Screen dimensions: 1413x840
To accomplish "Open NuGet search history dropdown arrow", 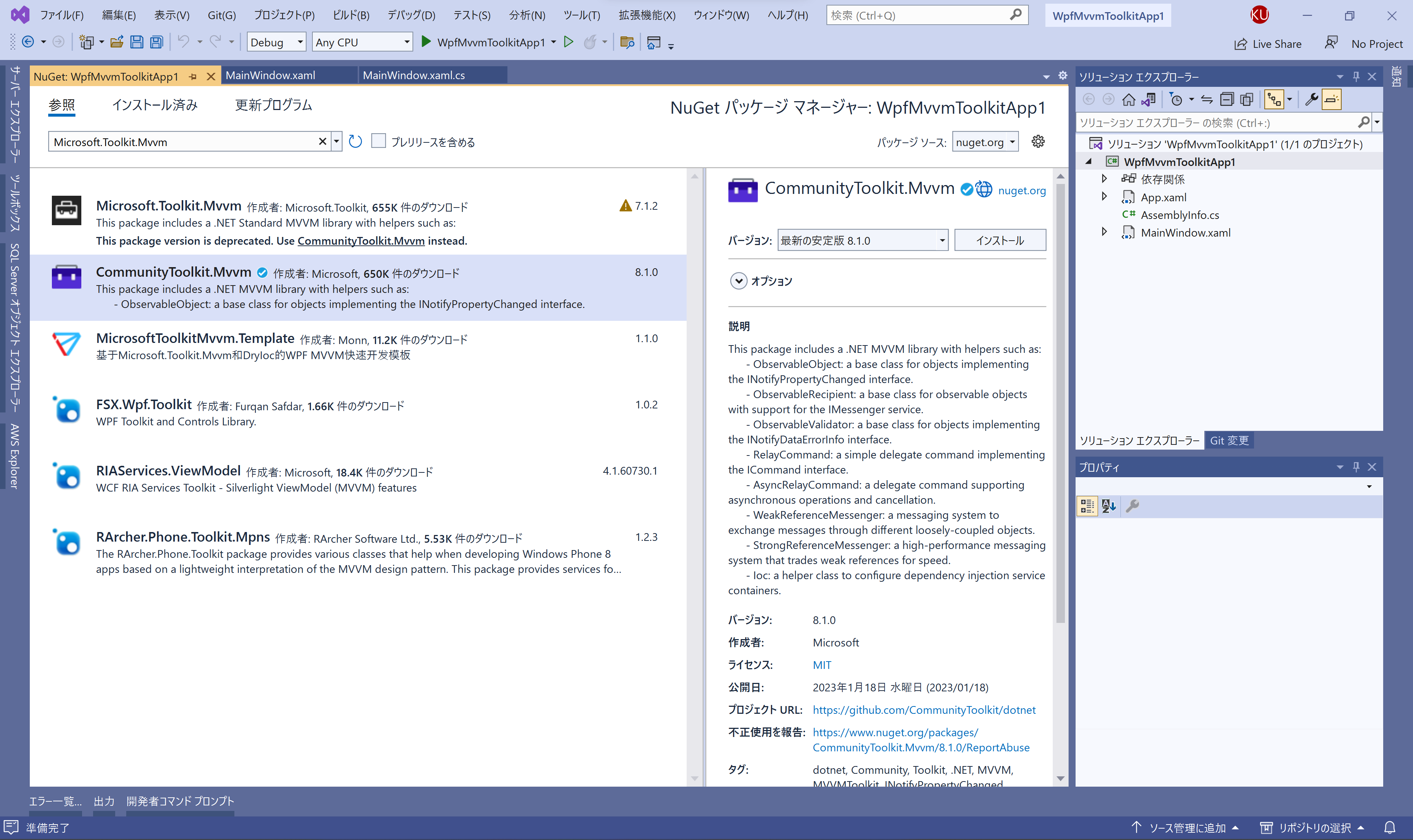I will point(336,142).
